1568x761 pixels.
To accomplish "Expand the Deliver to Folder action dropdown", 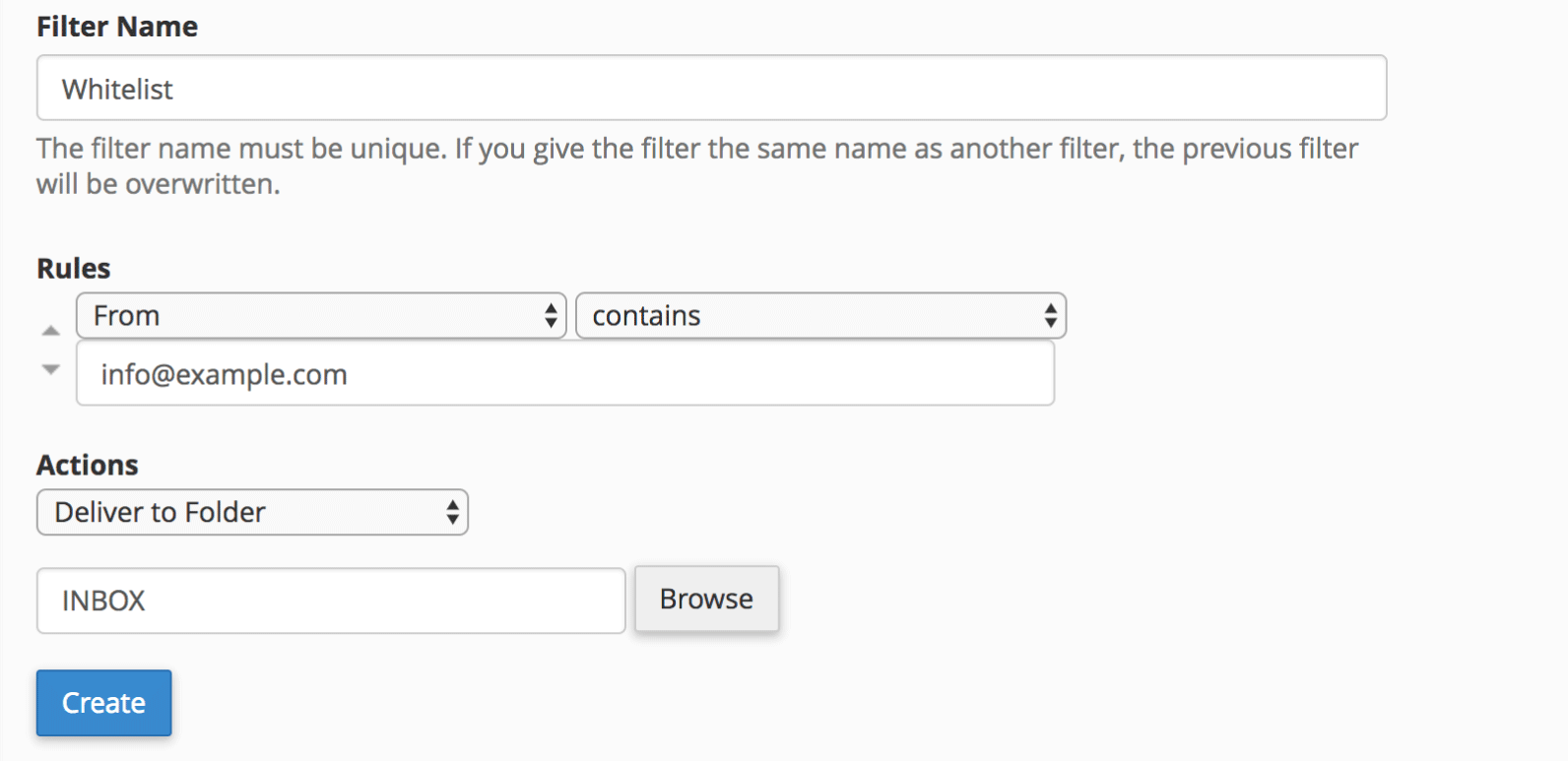I will (x=251, y=512).
